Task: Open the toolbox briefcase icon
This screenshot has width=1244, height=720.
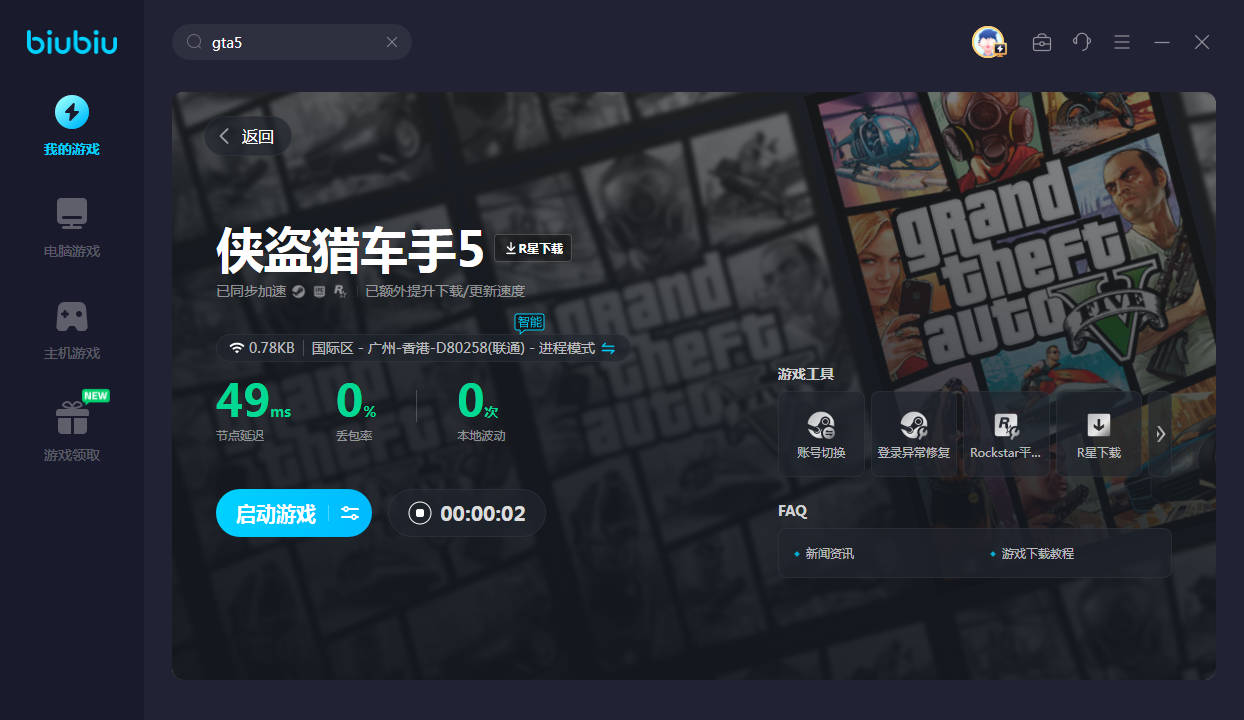Action: (x=1042, y=42)
